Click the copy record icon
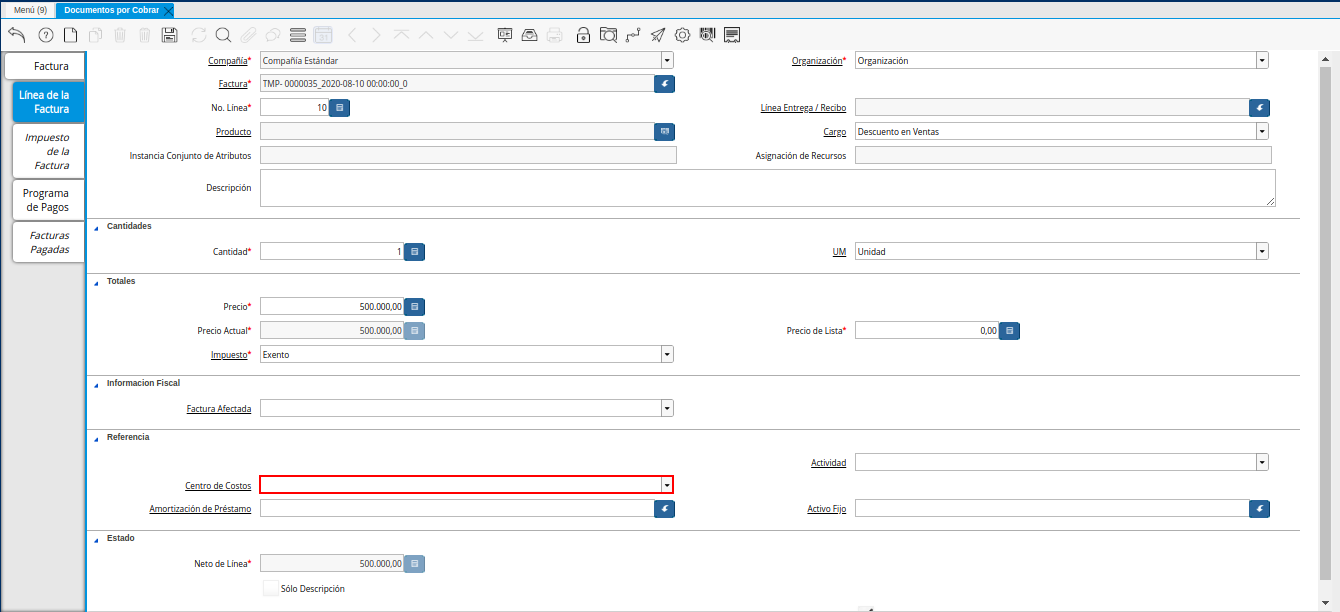The height and width of the screenshot is (612, 1340). (x=95, y=35)
